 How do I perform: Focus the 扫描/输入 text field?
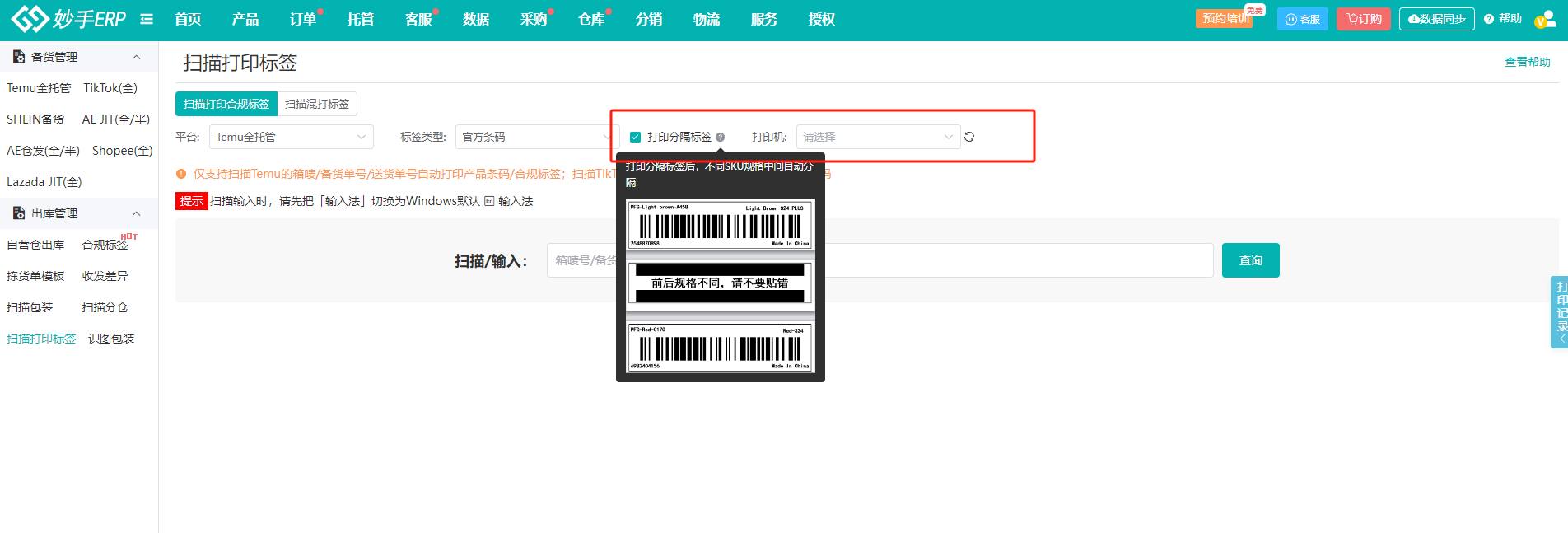click(880, 260)
